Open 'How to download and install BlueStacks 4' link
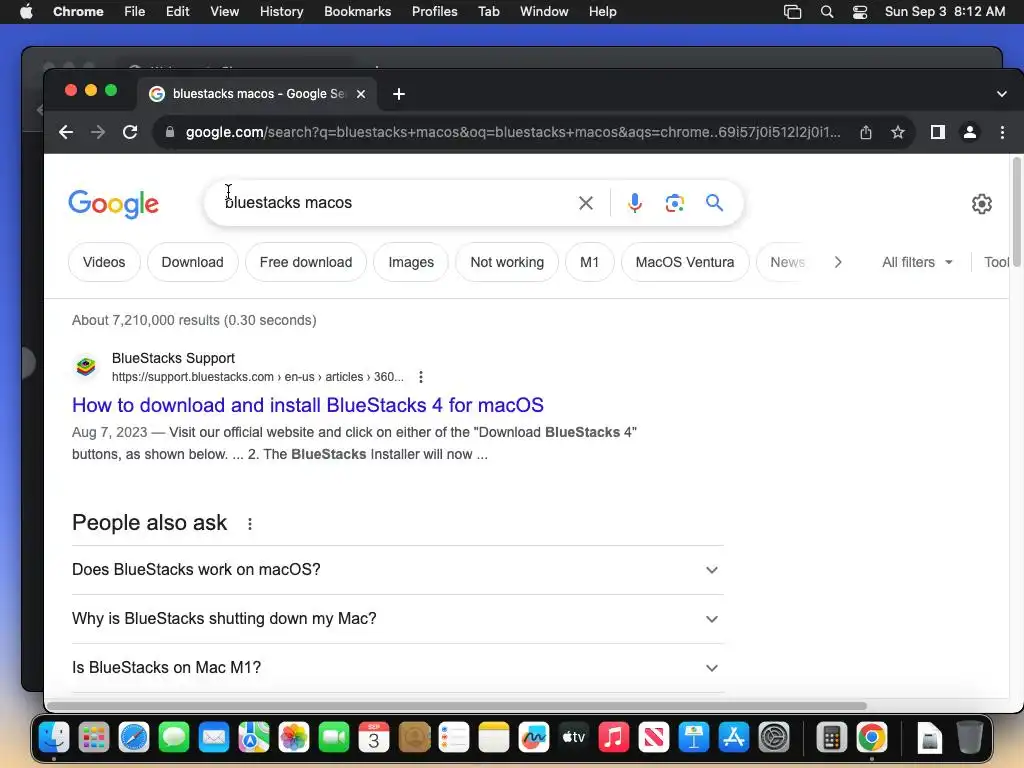This screenshot has height=768, width=1024. coord(308,405)
